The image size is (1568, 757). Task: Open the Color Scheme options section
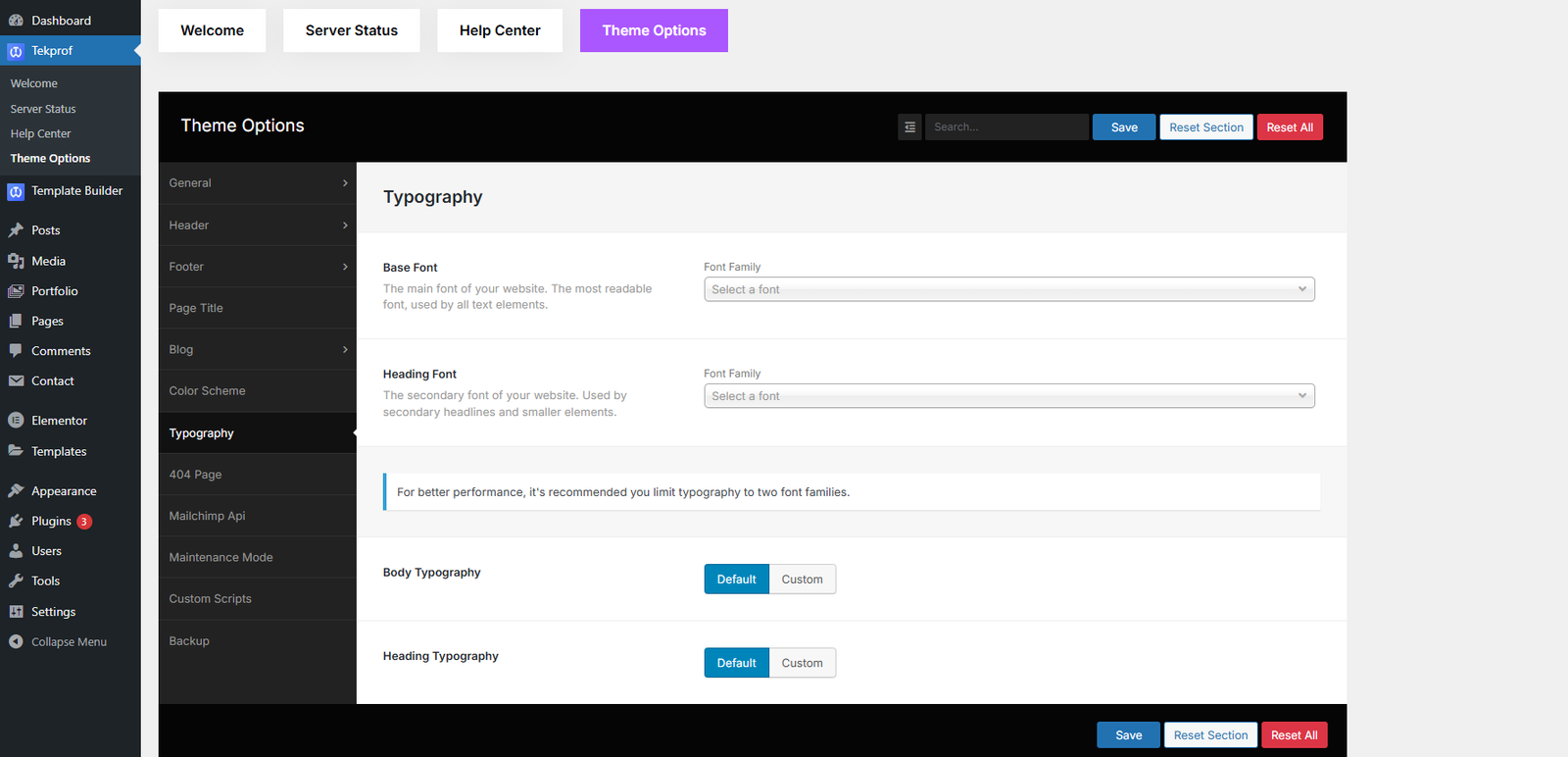pyautogui.click(x=257, y=391)
